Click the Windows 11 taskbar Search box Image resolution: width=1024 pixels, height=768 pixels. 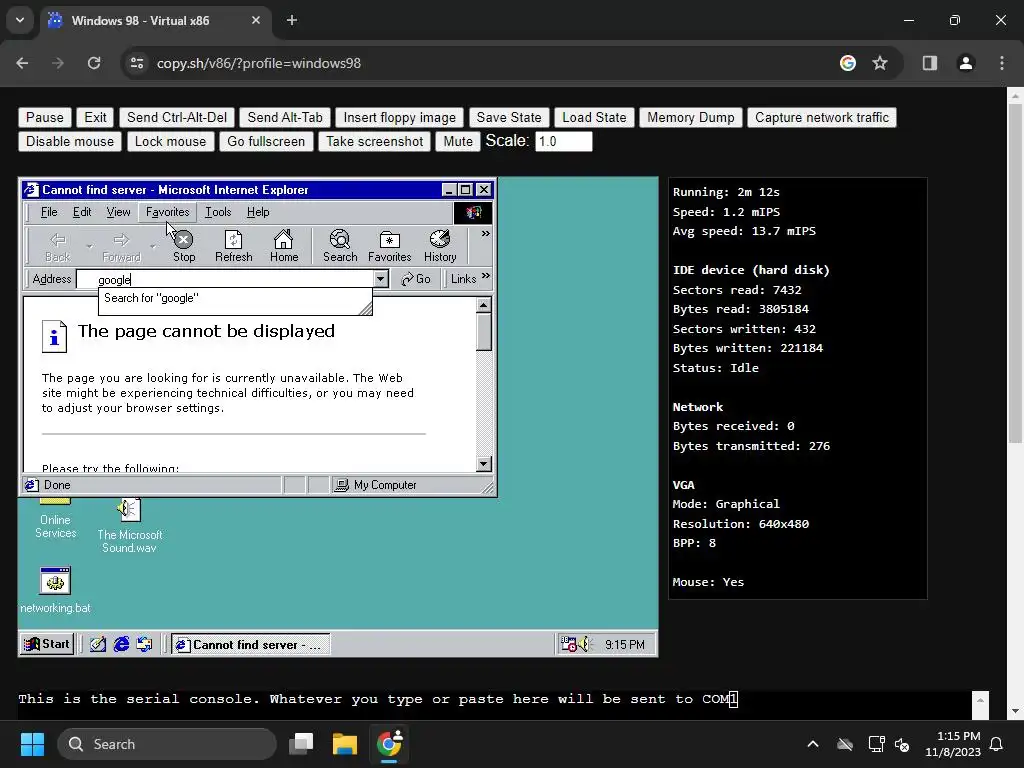click(167, 744)
